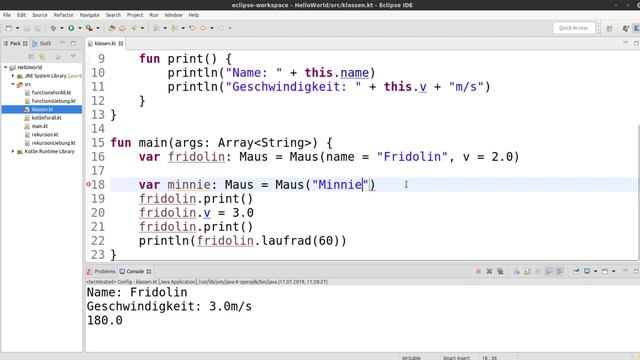Click the External Tools run icon
640x360 pixels.
click(89, 28)
